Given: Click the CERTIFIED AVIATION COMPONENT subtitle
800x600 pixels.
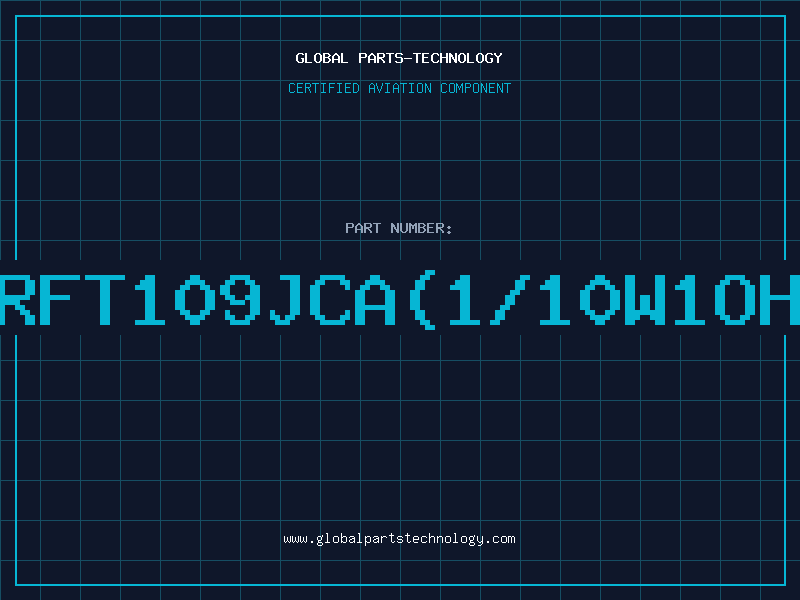Looking at the screenshot, I should coord(399,88).
